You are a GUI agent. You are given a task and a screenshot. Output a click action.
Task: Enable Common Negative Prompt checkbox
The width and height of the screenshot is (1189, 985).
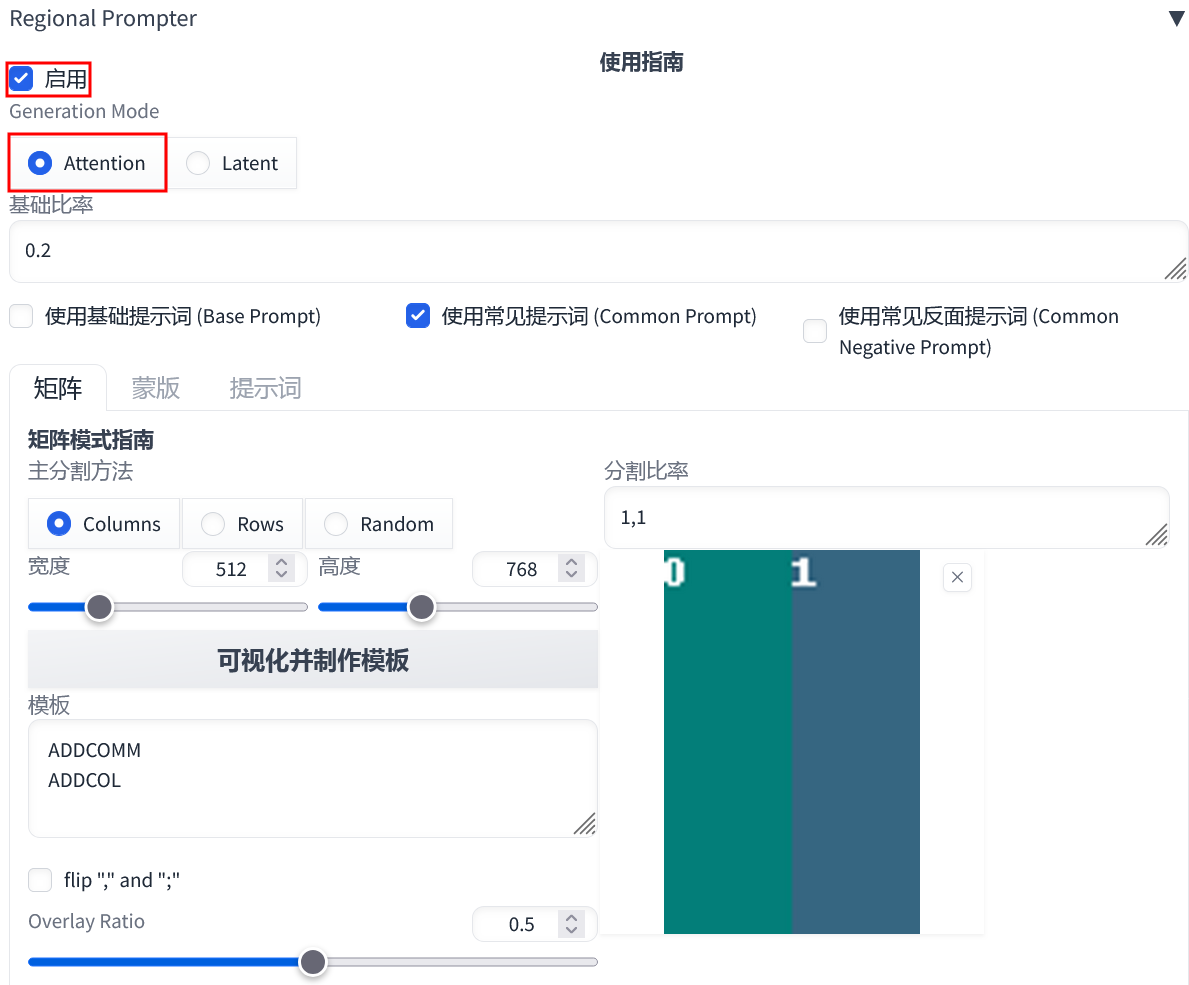815,331
